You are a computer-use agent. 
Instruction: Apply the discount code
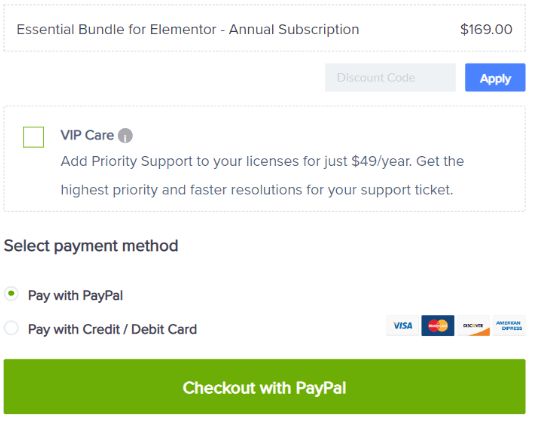click(495, 78)
